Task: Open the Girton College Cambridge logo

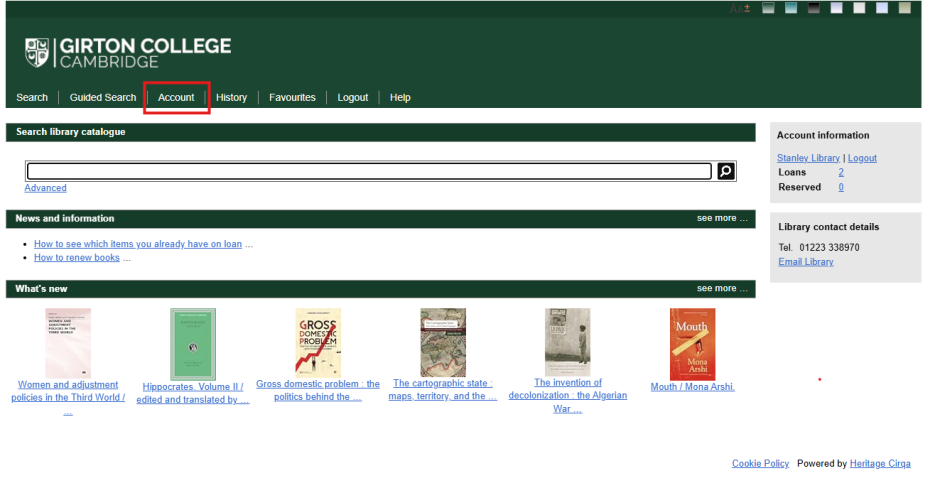Action: coord(128,52)
